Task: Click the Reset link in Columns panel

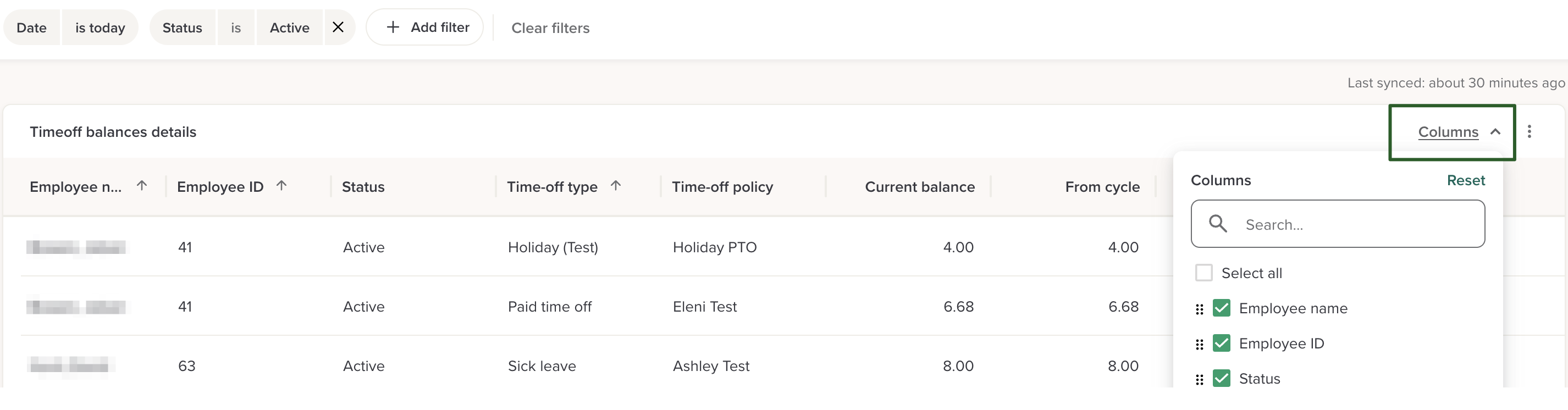Action: pyautogui.click(x=1465, y=180)
